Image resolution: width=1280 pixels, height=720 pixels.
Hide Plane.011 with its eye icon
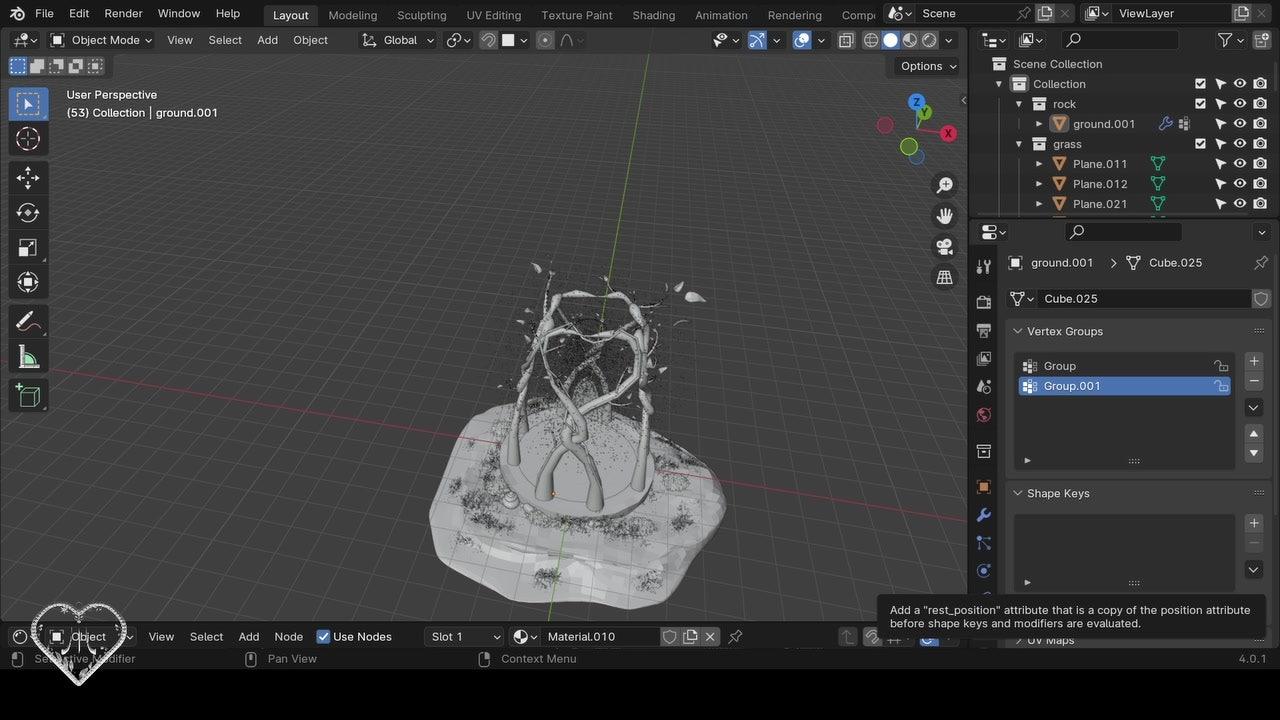pyautogui.click(x=1240, y=164)
